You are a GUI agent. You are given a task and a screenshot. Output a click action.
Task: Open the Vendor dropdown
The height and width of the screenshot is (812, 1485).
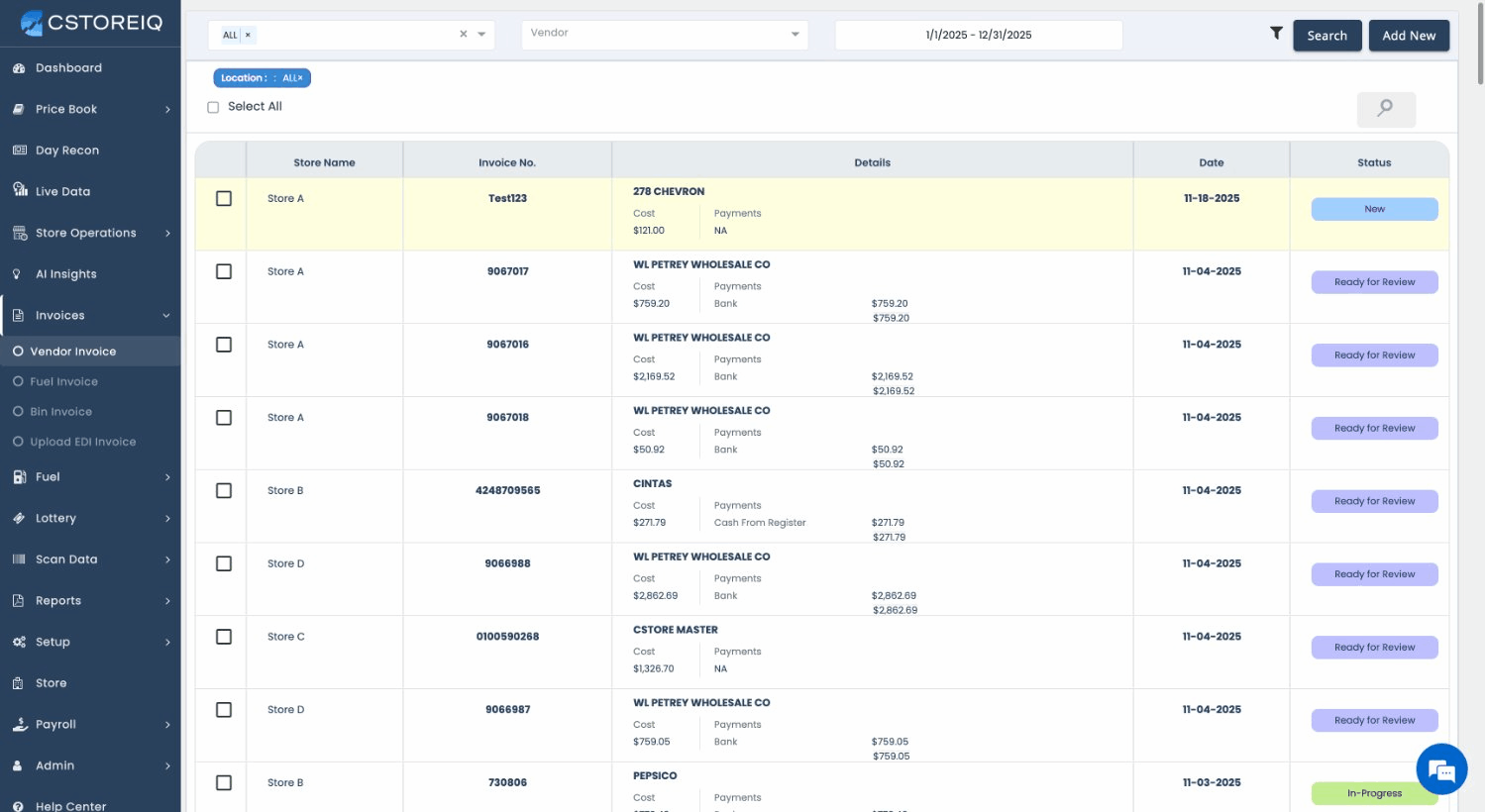point(664,35)
